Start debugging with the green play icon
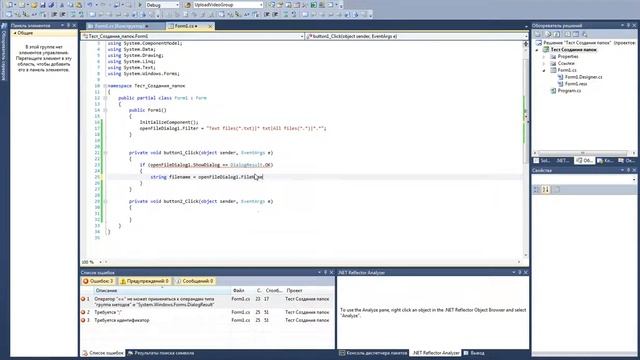The width and height of the screenshot is (640, 360). tap(140, 5)
